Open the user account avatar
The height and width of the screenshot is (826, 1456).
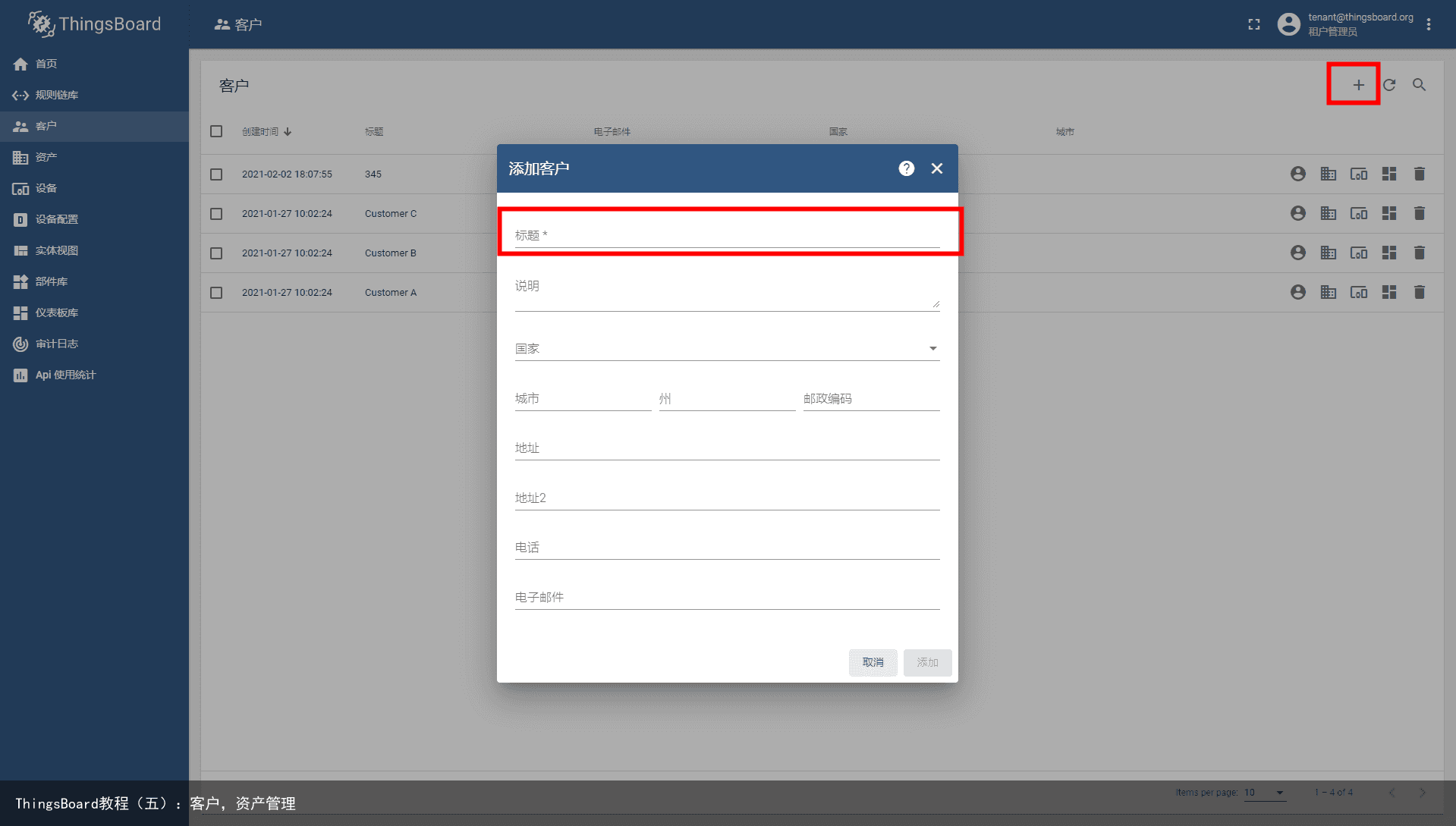tap(1288, 24)
